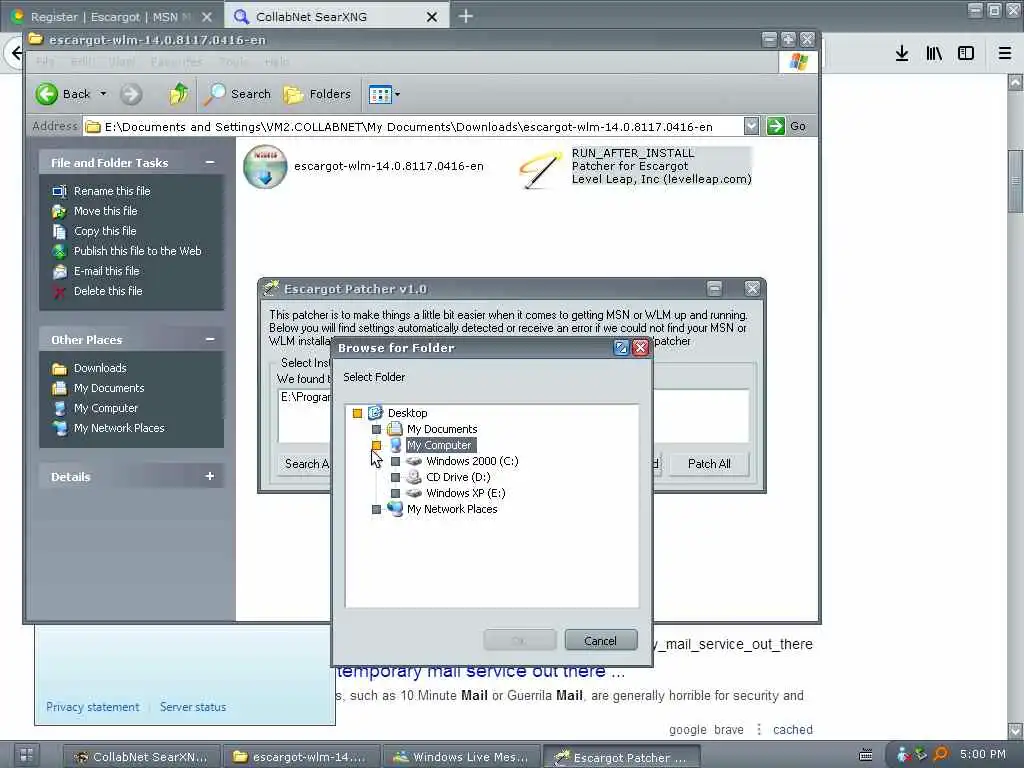This screenshot has height=768, width=1024.
Task: Collapse the File and Folder Tasks panel
Action: 210,162
